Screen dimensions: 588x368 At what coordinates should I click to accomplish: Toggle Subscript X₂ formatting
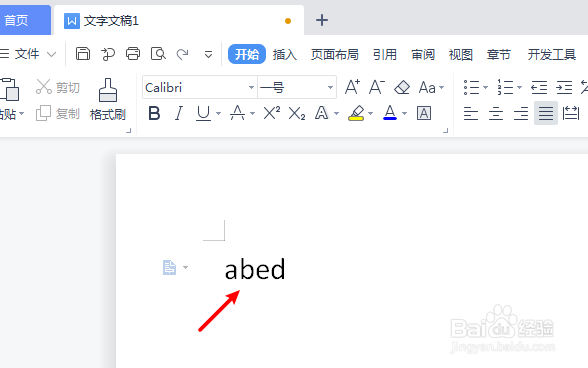point(297,113)
